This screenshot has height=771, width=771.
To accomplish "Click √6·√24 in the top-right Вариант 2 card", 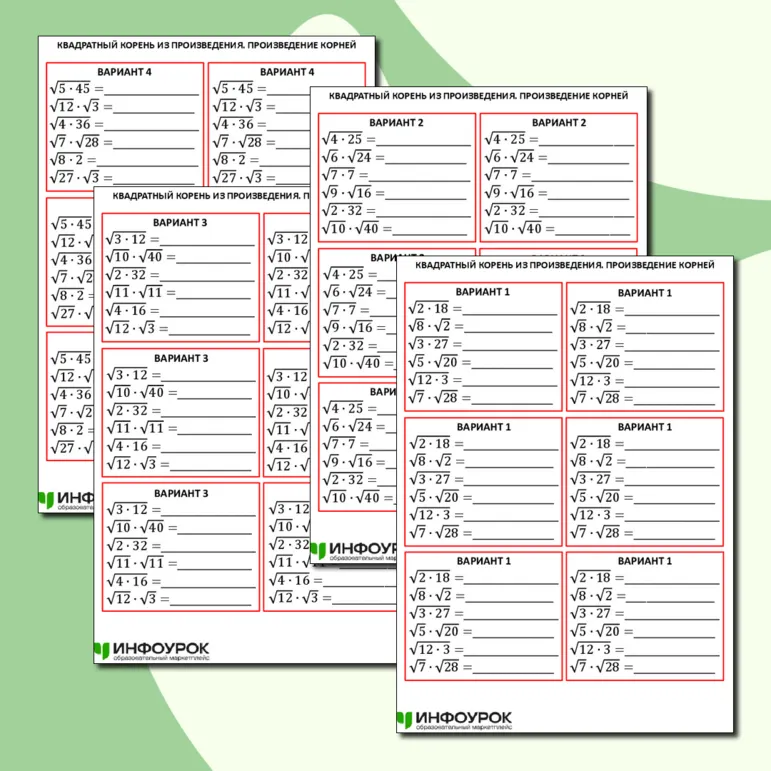I will click(x=509, y=157).
